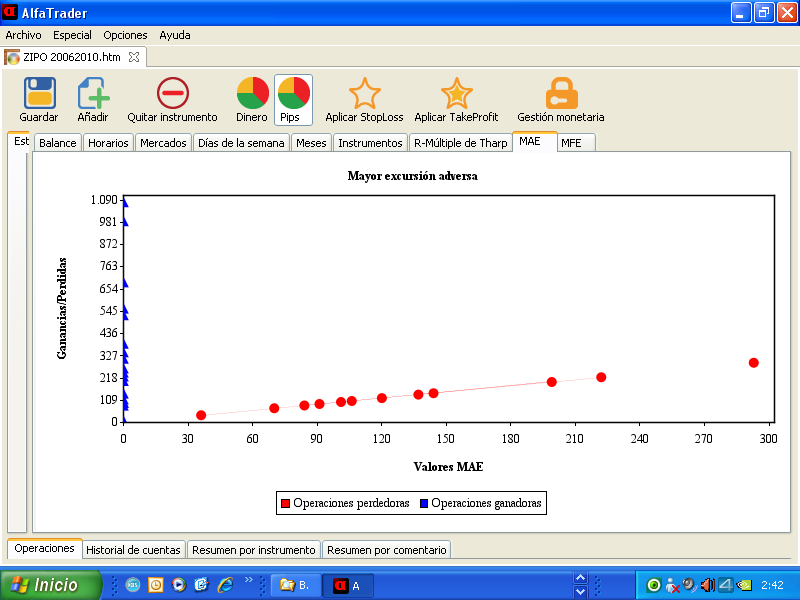800x600 pixels.
Task: Remove instrument with Quitar instrumento icon
Action: click(172, 94)
